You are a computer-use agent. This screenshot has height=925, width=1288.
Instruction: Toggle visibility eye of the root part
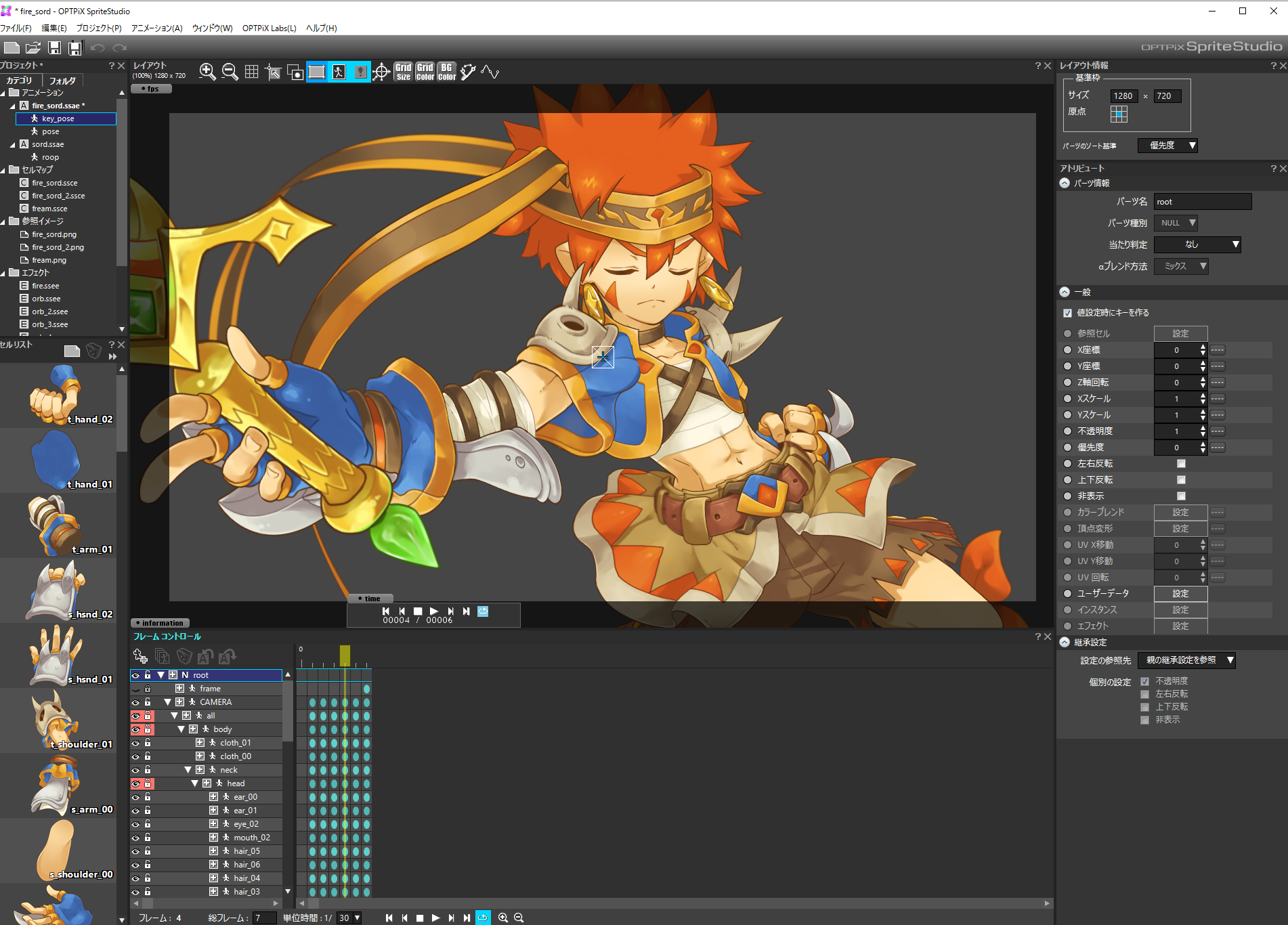(x=135, y=675)
